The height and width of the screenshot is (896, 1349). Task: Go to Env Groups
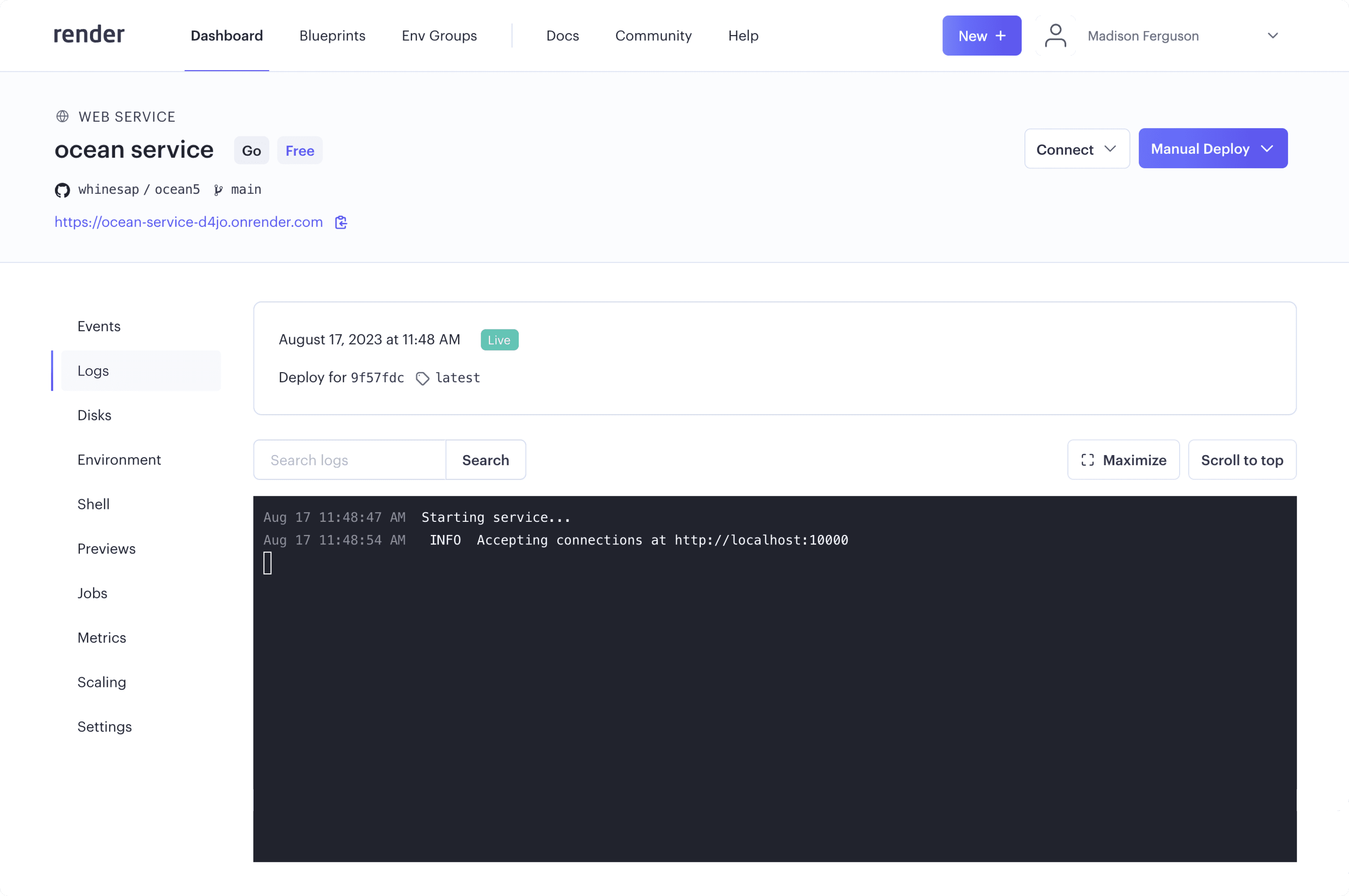439,36
